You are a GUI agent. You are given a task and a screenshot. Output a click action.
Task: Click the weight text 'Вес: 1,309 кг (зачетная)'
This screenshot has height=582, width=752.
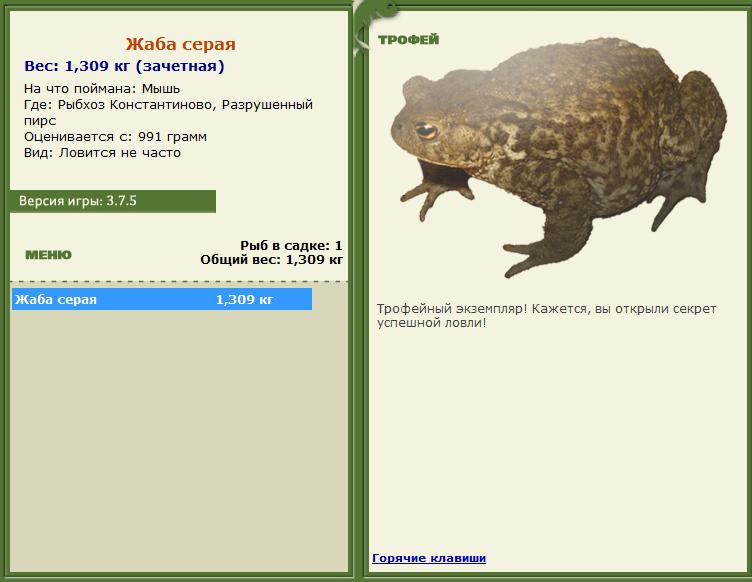tap(124, 66)
